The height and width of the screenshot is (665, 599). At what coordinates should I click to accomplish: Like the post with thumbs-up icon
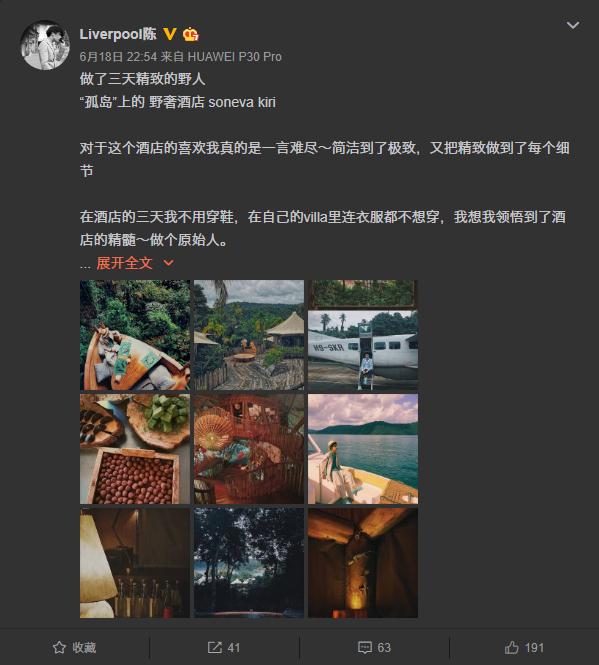click(x=512, y=647)
